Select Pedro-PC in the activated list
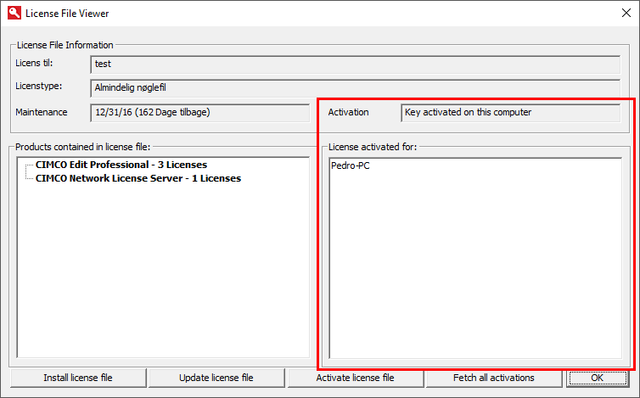 (350, 166)
